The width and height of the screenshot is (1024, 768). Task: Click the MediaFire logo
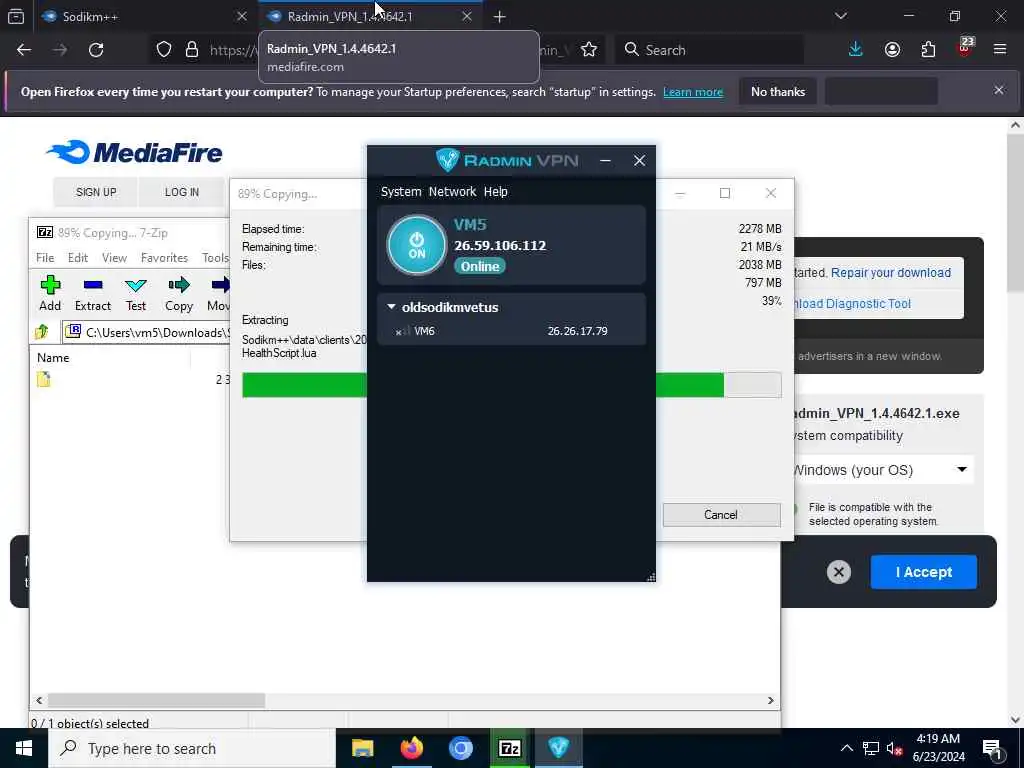[135, 152]
